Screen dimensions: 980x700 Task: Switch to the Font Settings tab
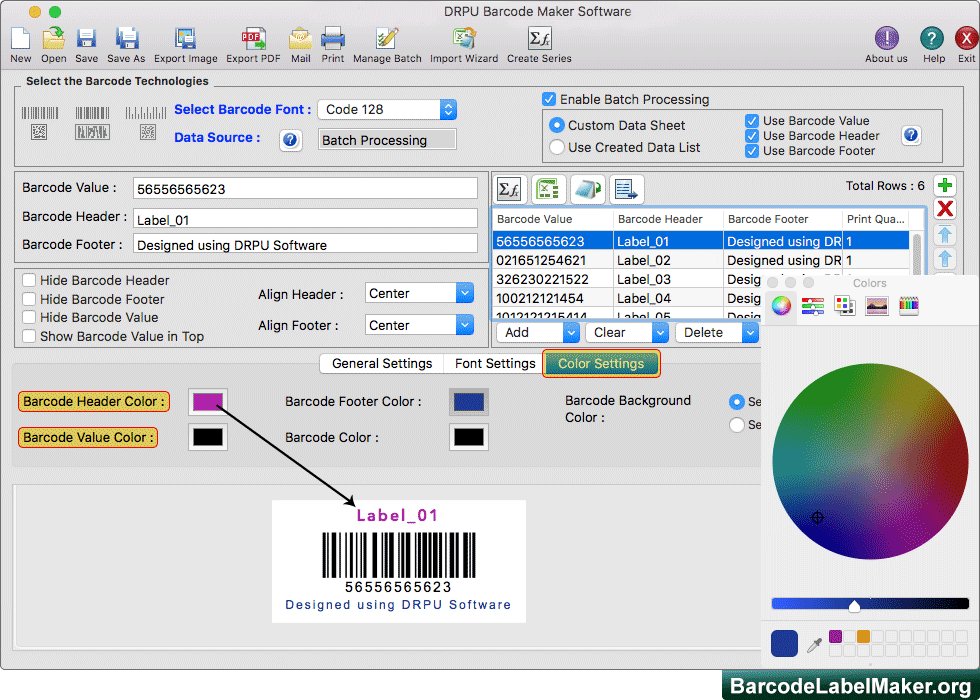[495, 364]
